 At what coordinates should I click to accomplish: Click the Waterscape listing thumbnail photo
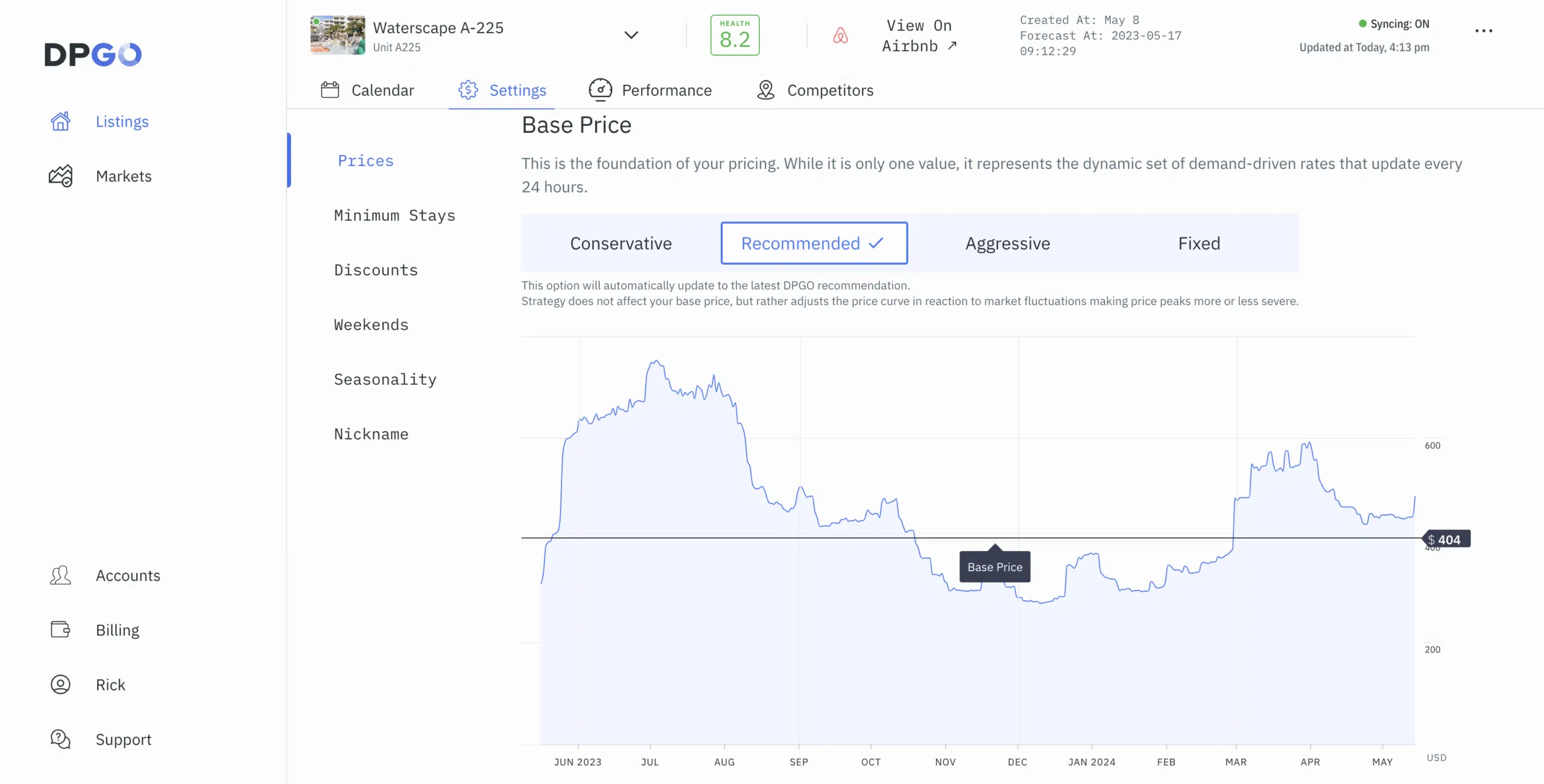coord(337,35)
